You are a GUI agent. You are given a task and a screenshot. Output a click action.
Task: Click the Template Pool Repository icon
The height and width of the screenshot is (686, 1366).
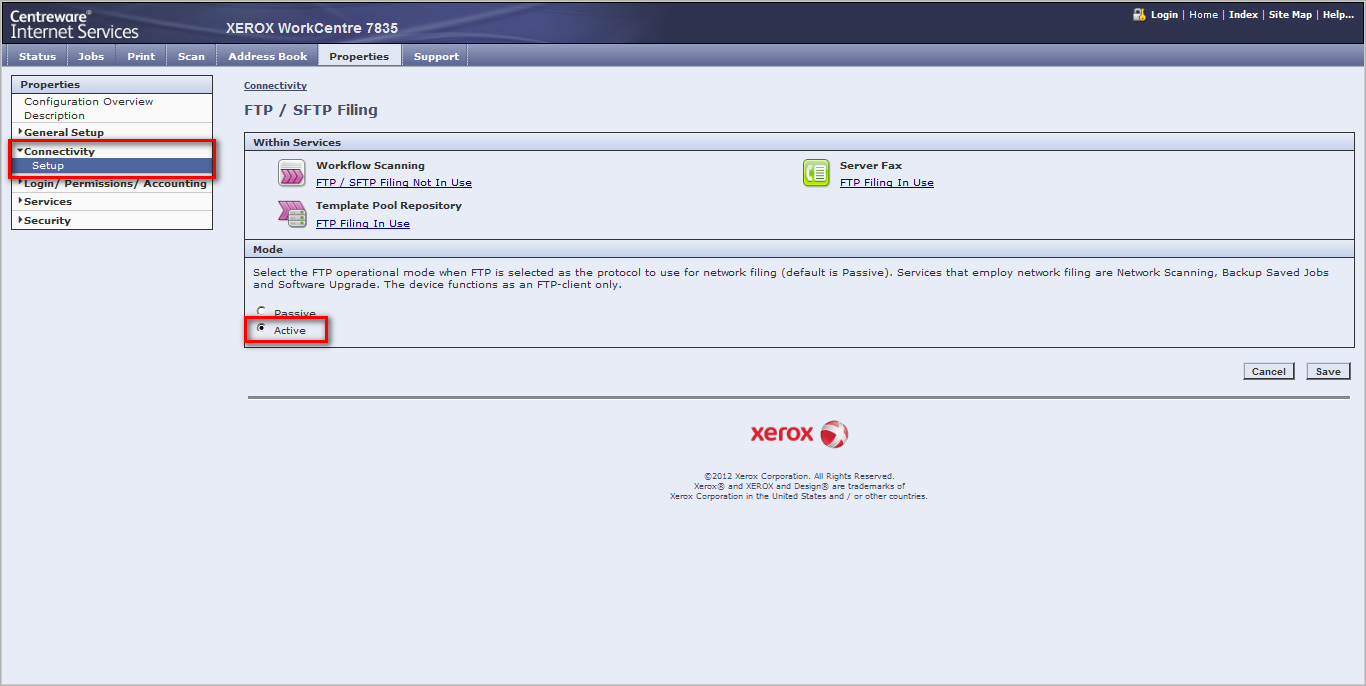tap(291, 213)
